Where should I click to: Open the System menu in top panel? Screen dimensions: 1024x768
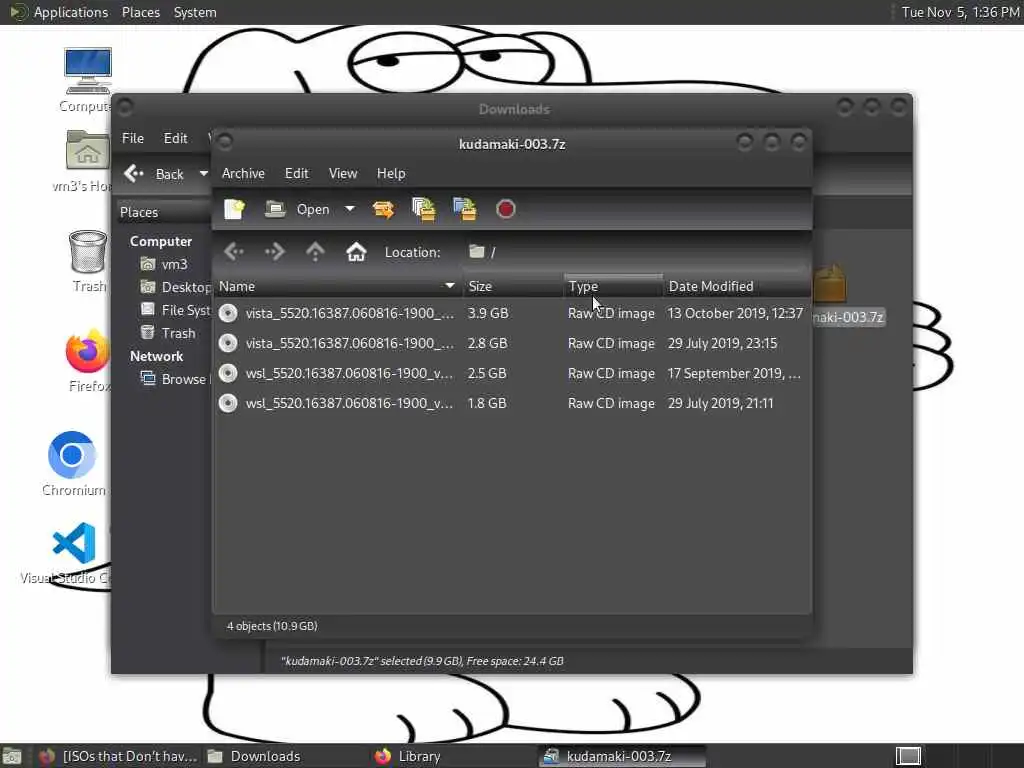pyautogui.click(x=195, y=12)
